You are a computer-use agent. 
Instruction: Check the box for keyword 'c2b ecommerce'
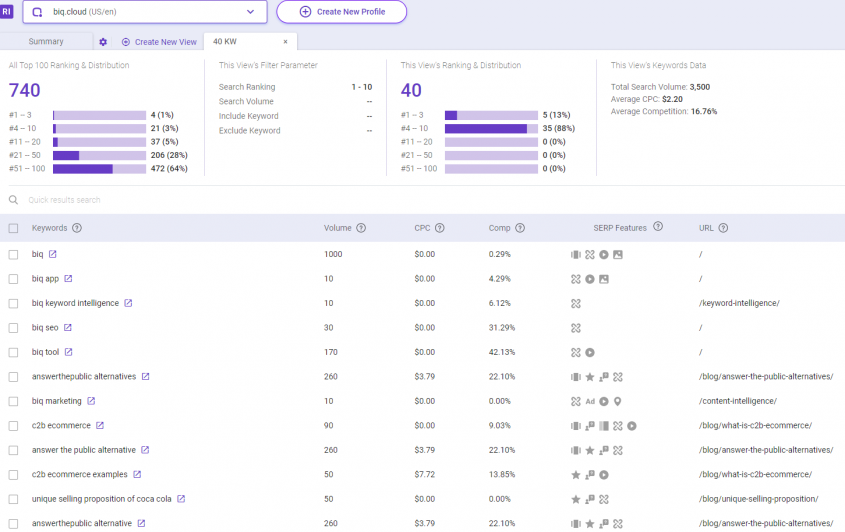13,426
